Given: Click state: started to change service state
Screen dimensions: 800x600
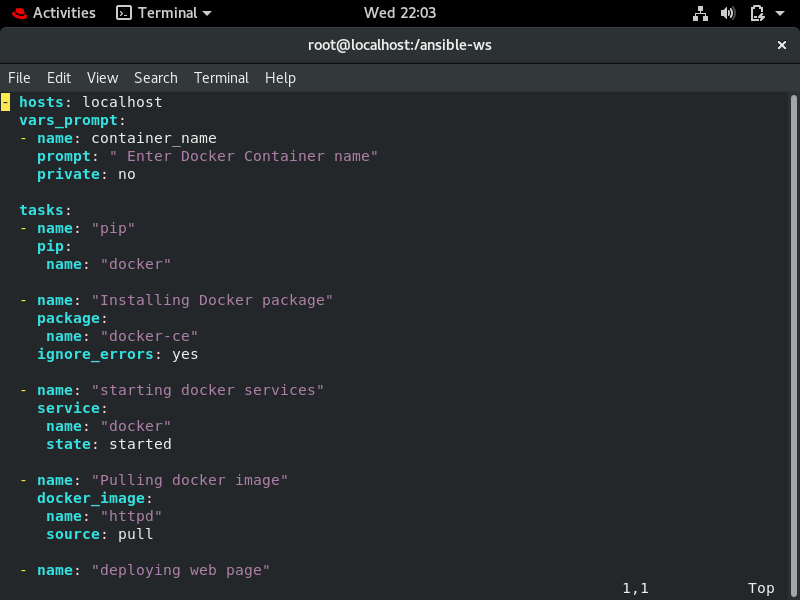Looking at the screenshot, I should point(140,443).
